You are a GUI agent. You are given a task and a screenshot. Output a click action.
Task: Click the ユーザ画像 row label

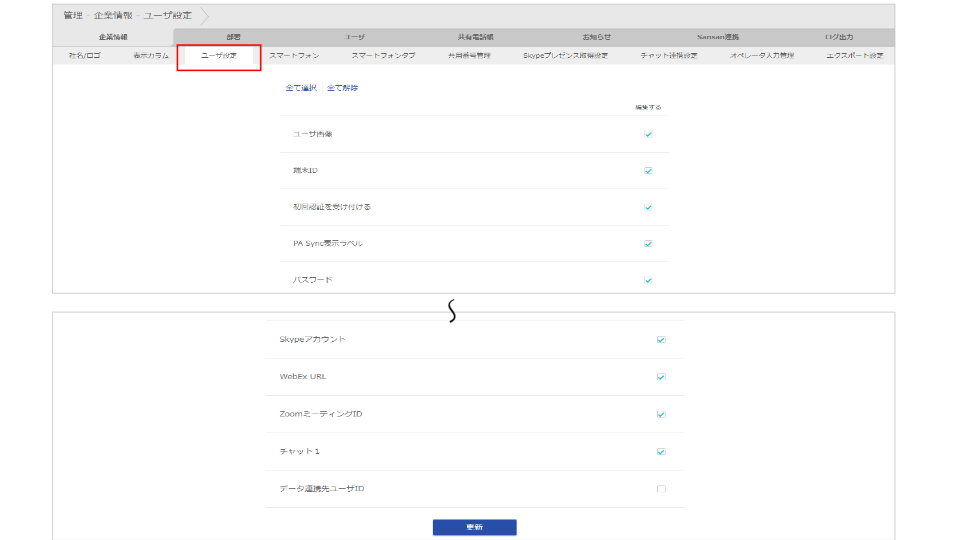click(312, 133)
